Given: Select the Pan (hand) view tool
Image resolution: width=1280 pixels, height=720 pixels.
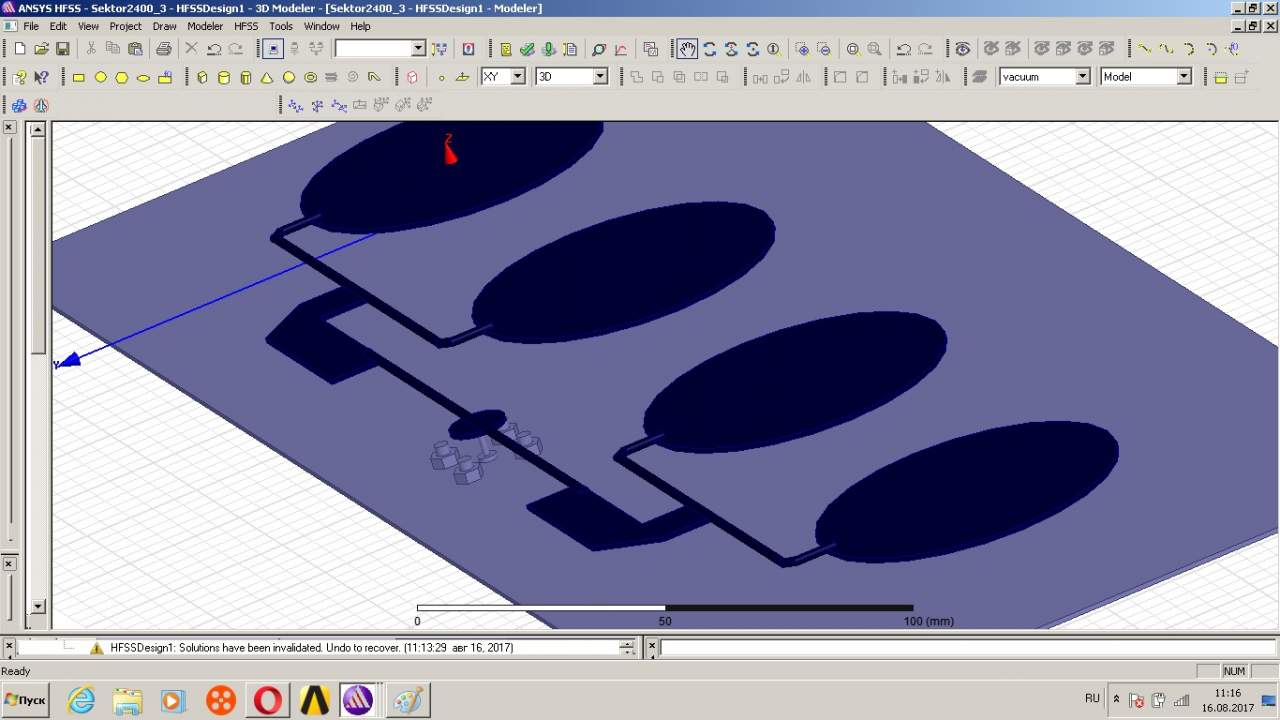Looking at the screenshot, I should coord(687,49).
